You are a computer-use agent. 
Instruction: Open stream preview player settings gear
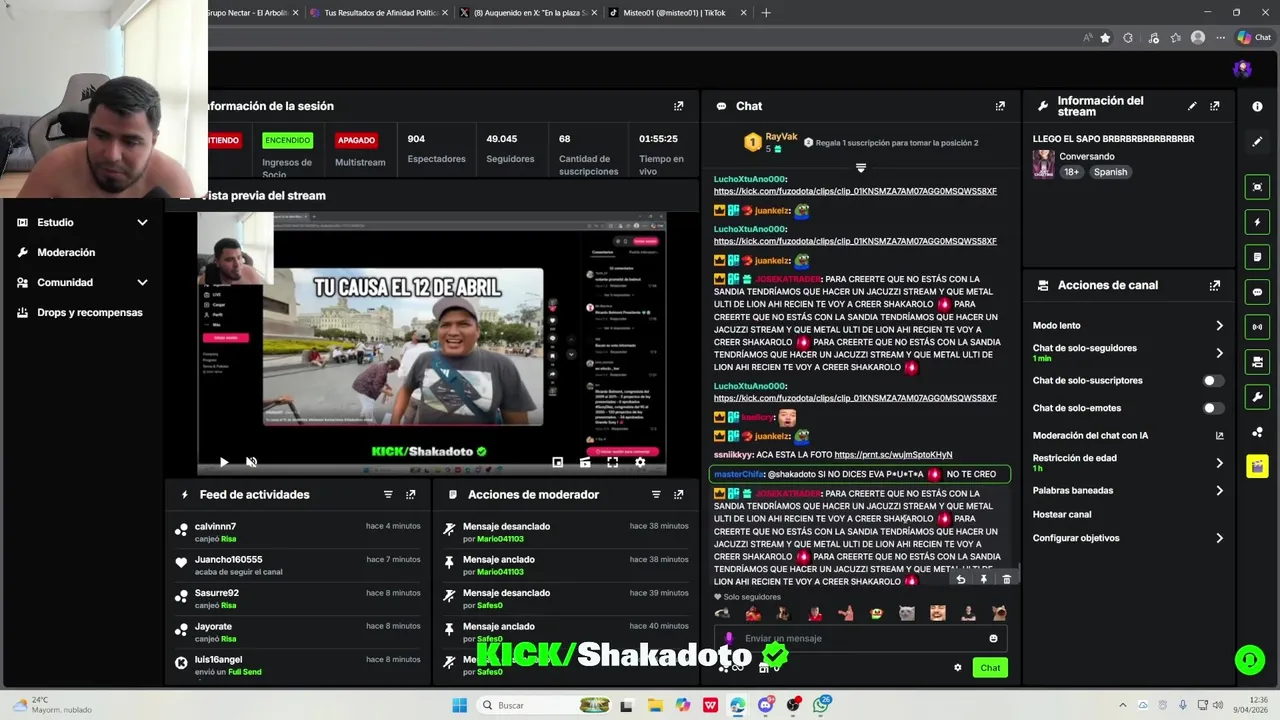click(x=640, y=462)
